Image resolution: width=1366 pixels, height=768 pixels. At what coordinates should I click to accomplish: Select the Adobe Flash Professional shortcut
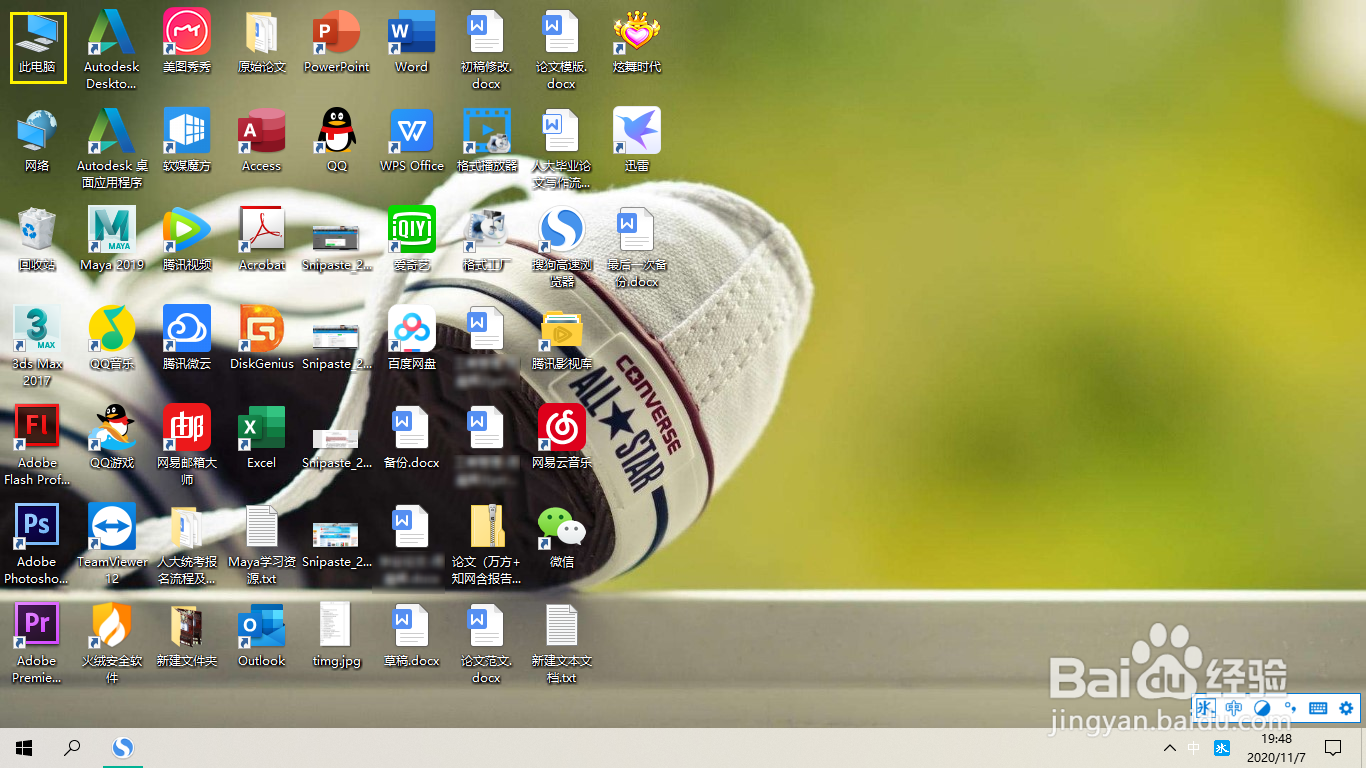[x=37, y=445]
